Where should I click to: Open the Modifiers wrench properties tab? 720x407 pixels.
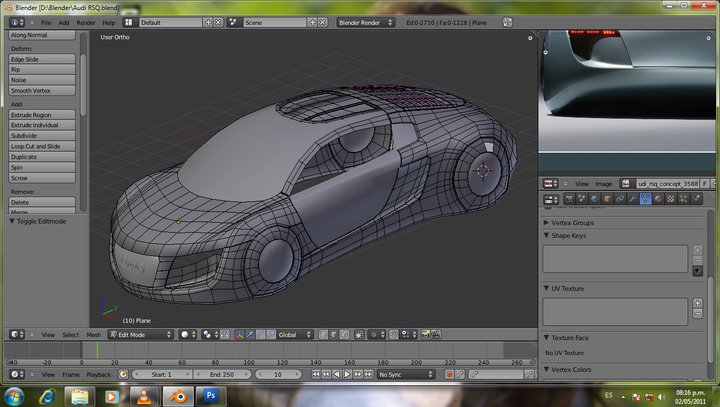(x=631, y=199)
